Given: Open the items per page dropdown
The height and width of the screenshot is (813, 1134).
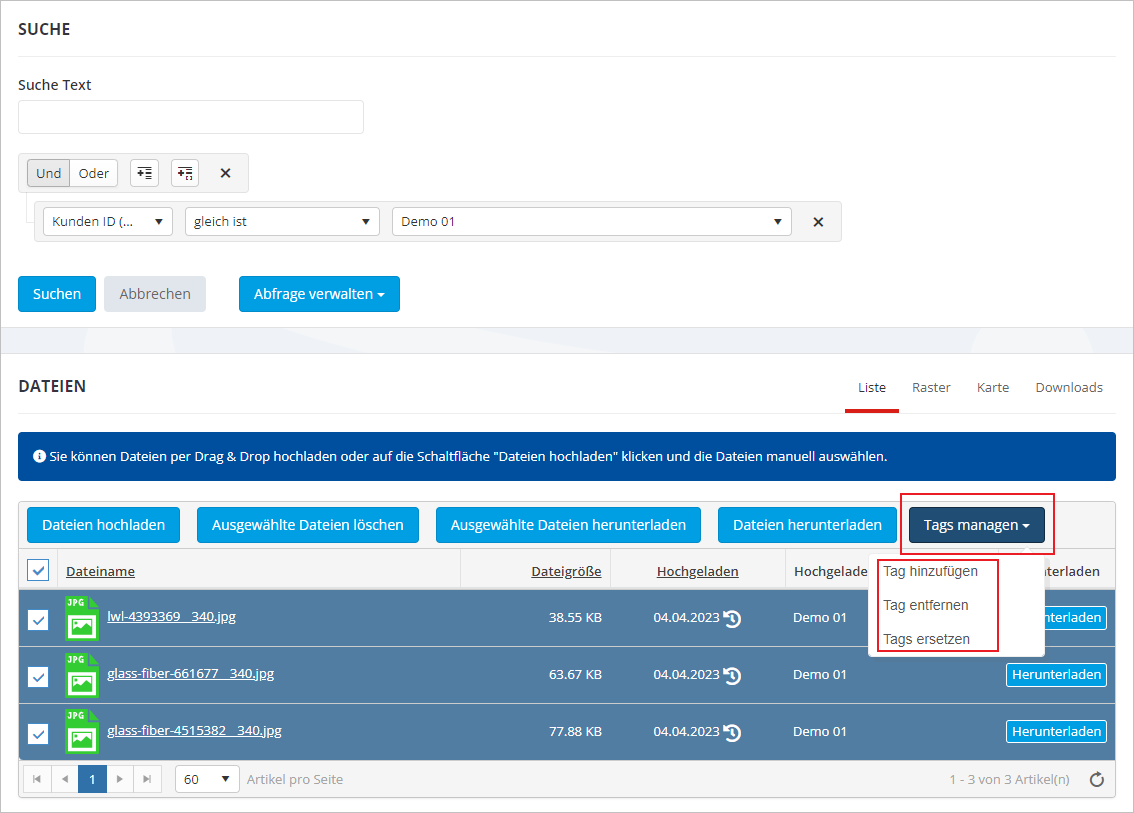Looking at the screenshot, I should pyautogui.click(x=207, y=779).
